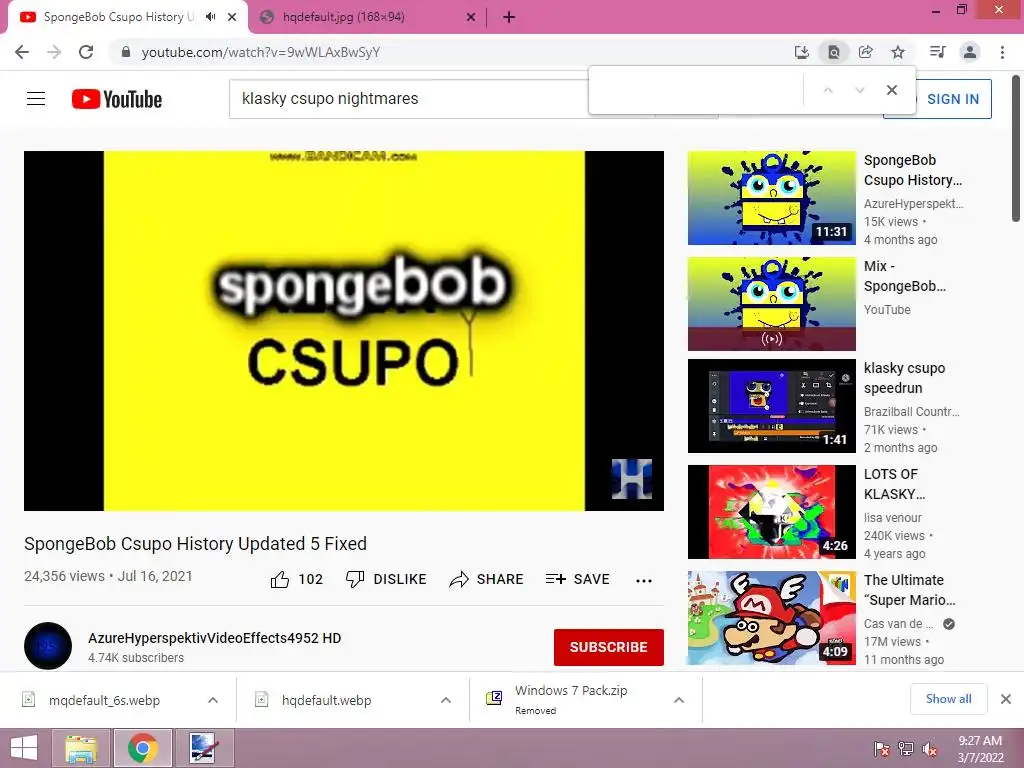Open mqdefault_6s.webp downloaded file

(104, 700)
